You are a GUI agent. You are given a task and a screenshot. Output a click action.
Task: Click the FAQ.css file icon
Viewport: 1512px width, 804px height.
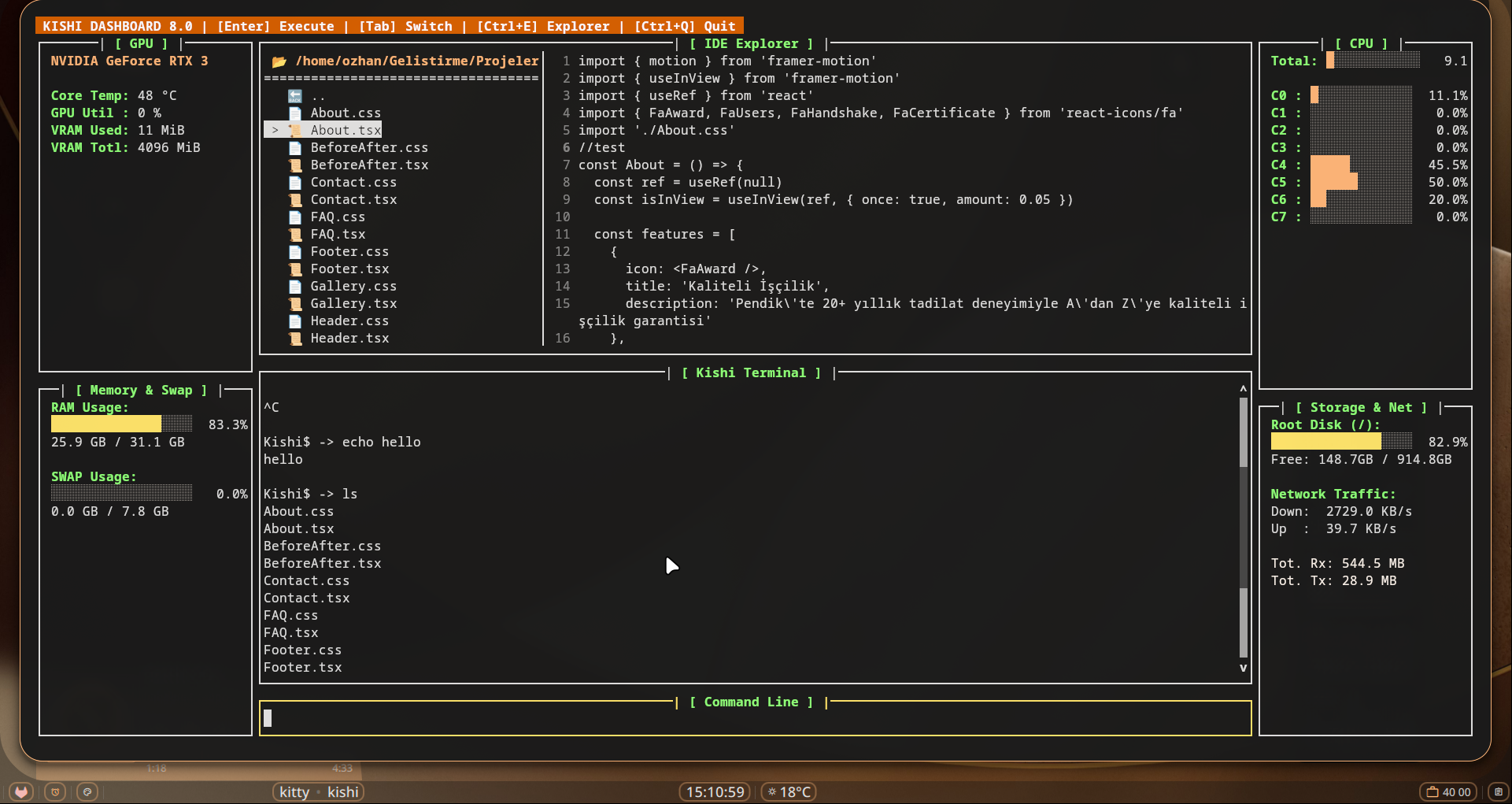[295, 217]
